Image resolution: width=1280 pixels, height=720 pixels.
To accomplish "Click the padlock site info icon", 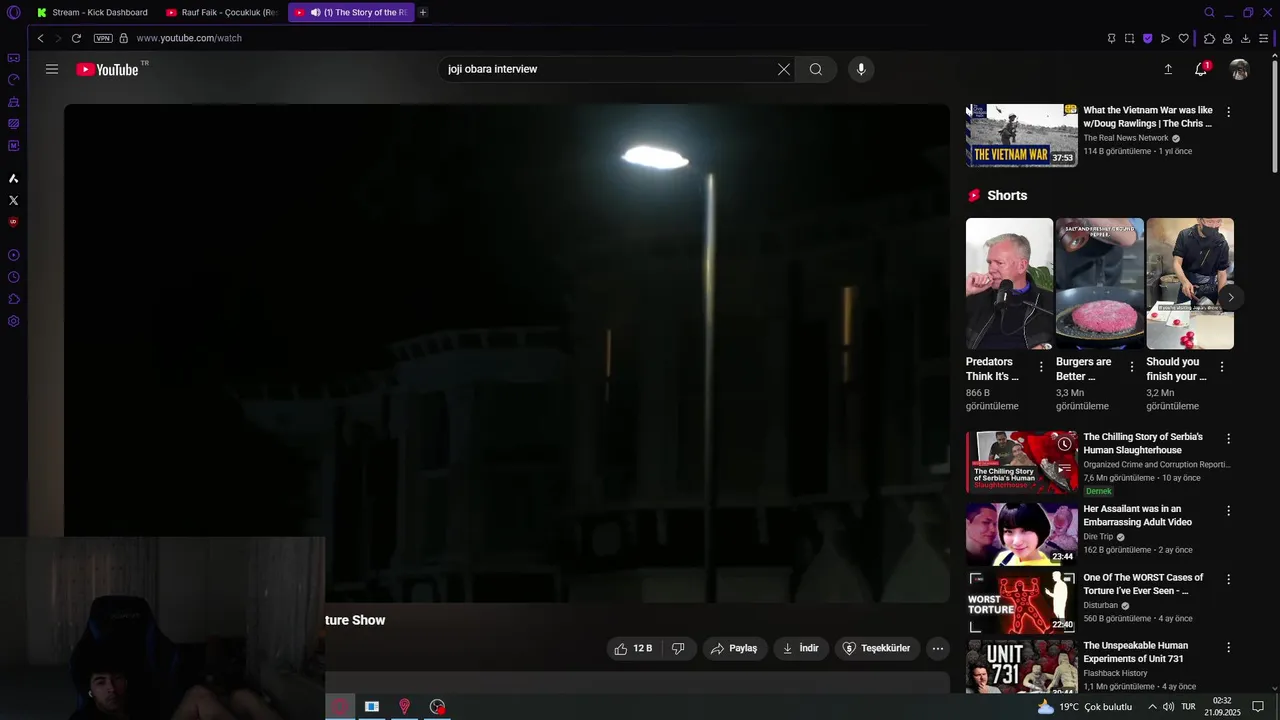I will click(124, 38).
